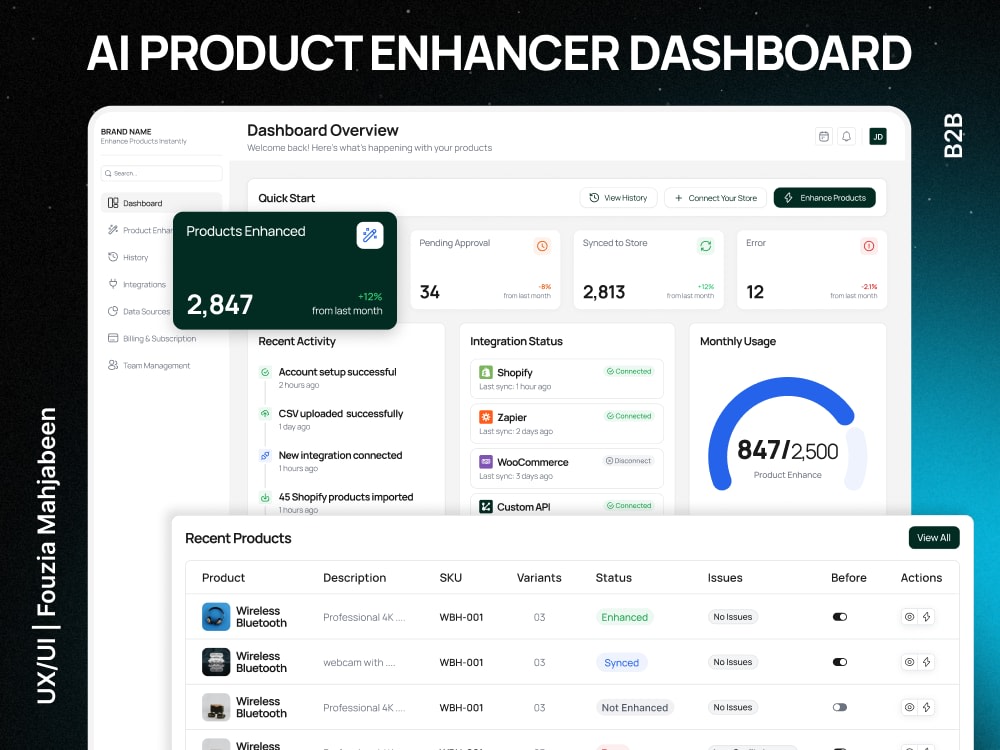Click the Data Sources pie icon in sidebar
The height and width of the screenshot is (750, 1000).
click(x=113, y=311)
